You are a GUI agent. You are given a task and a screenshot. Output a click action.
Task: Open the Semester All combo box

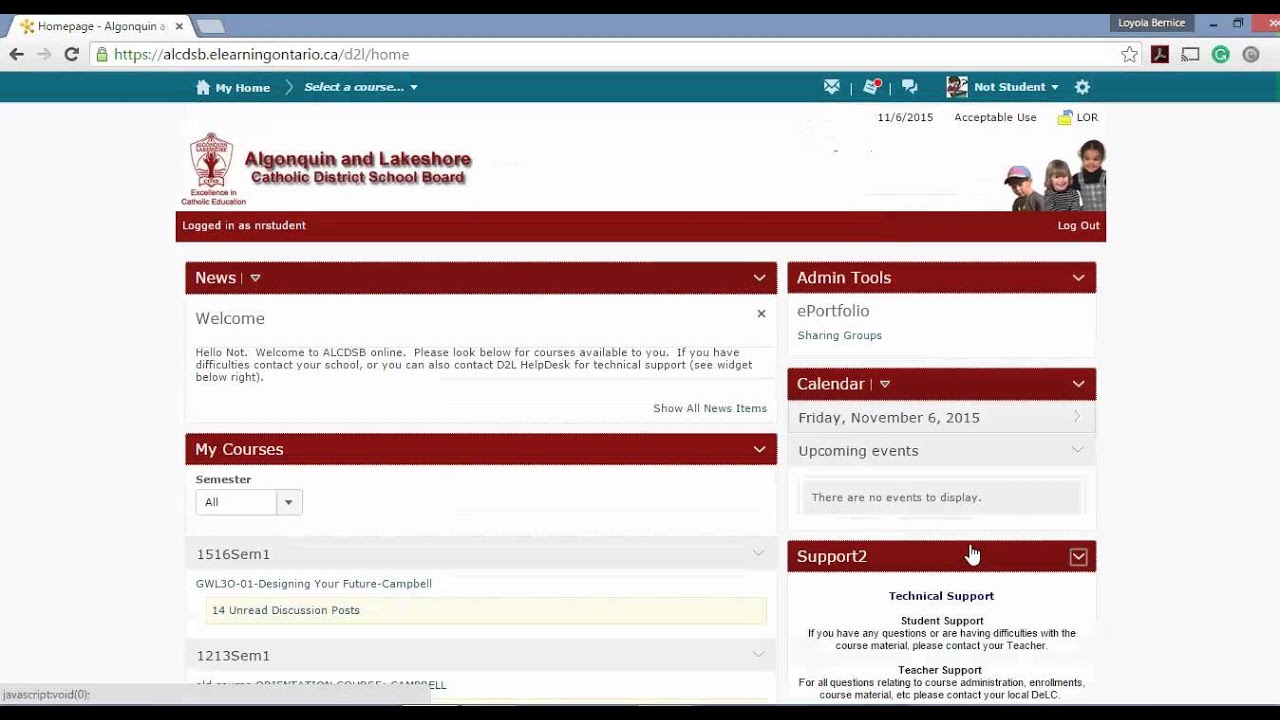tap(249, 502)
